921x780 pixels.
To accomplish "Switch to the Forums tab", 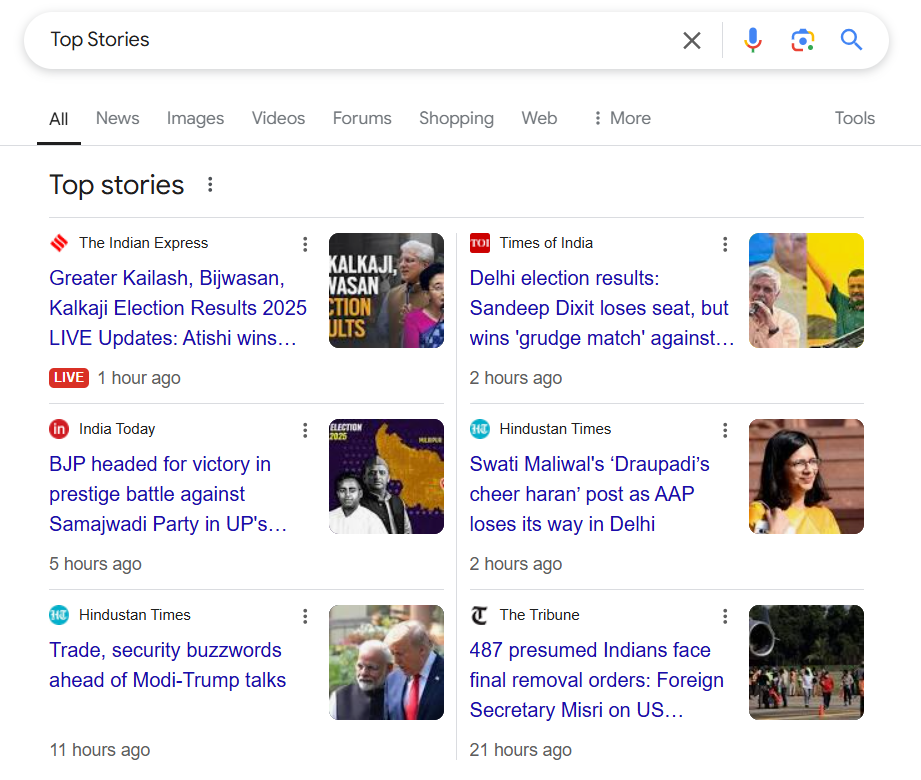I will (362, 119).
